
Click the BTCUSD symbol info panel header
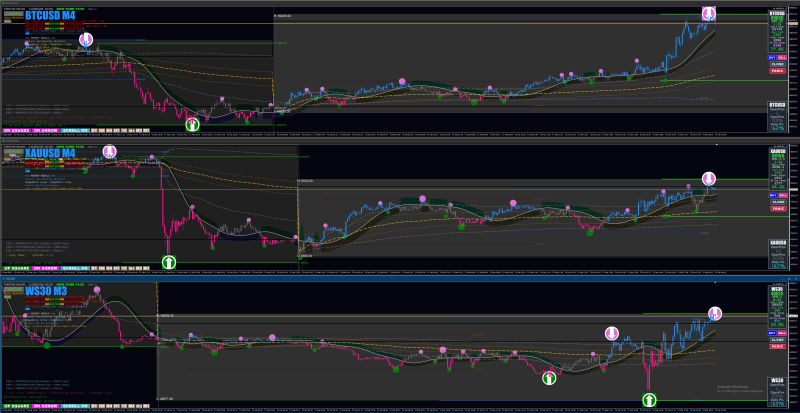[x=777, y=13]
